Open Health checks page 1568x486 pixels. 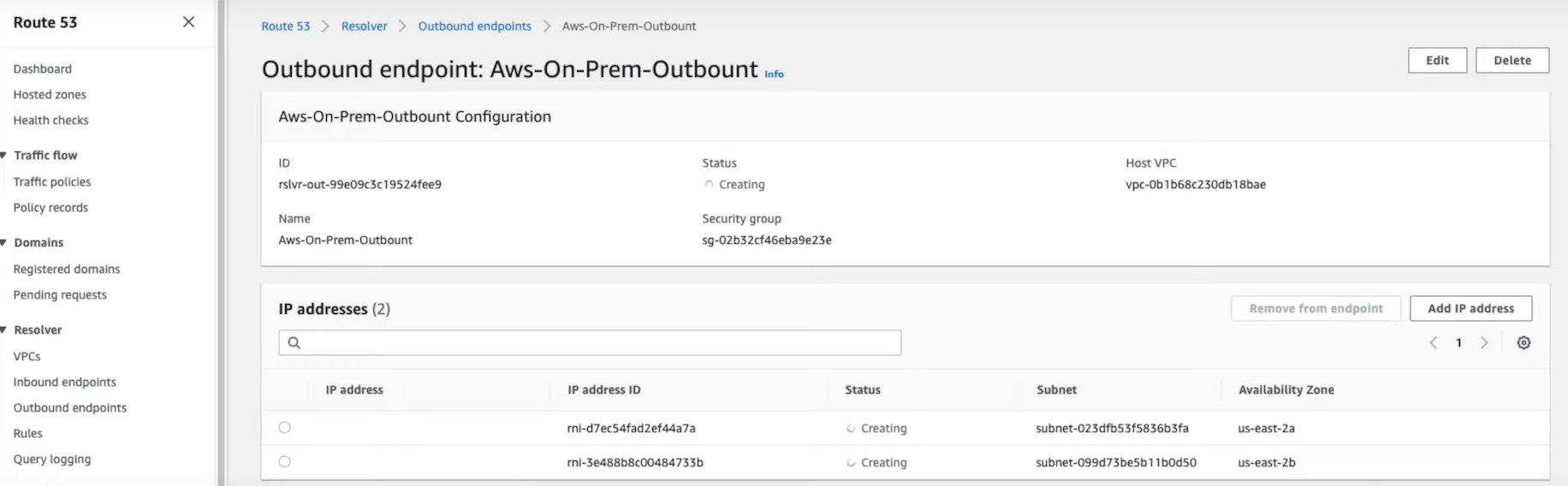[x=51, y=121]
